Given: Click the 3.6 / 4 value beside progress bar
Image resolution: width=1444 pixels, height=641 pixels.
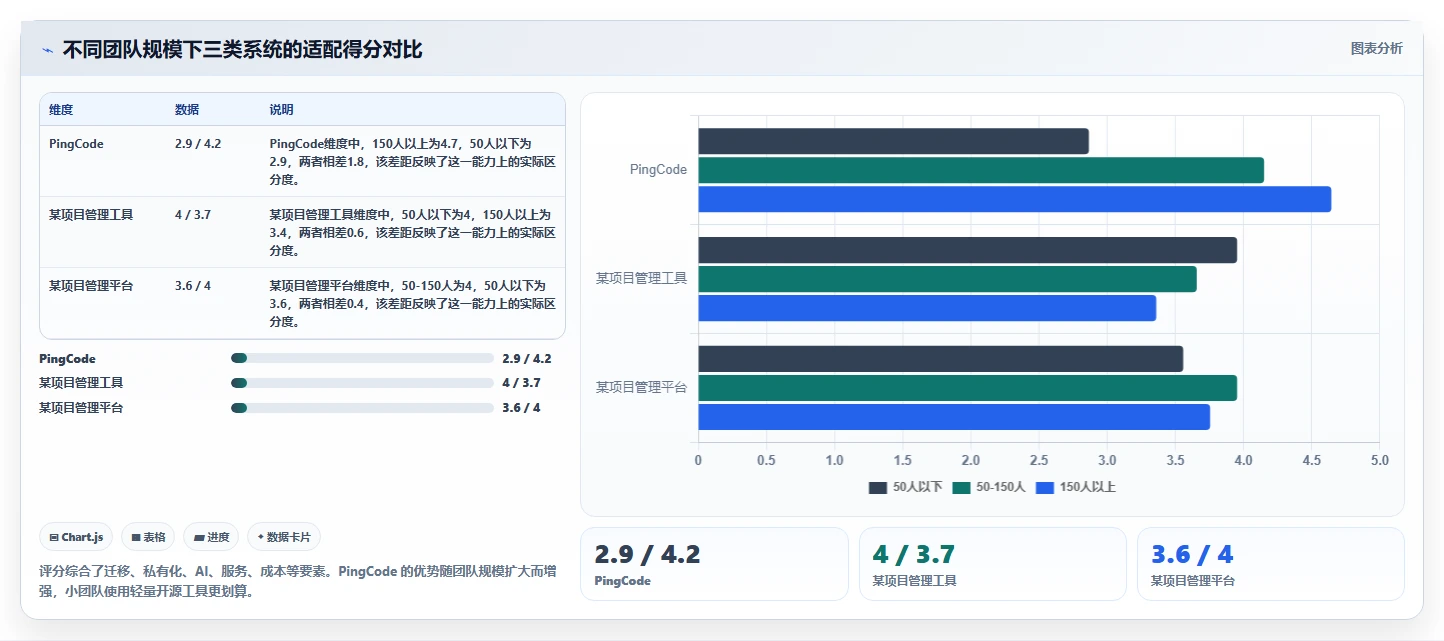Looking at the screenshot, I should tap(521, 407).
